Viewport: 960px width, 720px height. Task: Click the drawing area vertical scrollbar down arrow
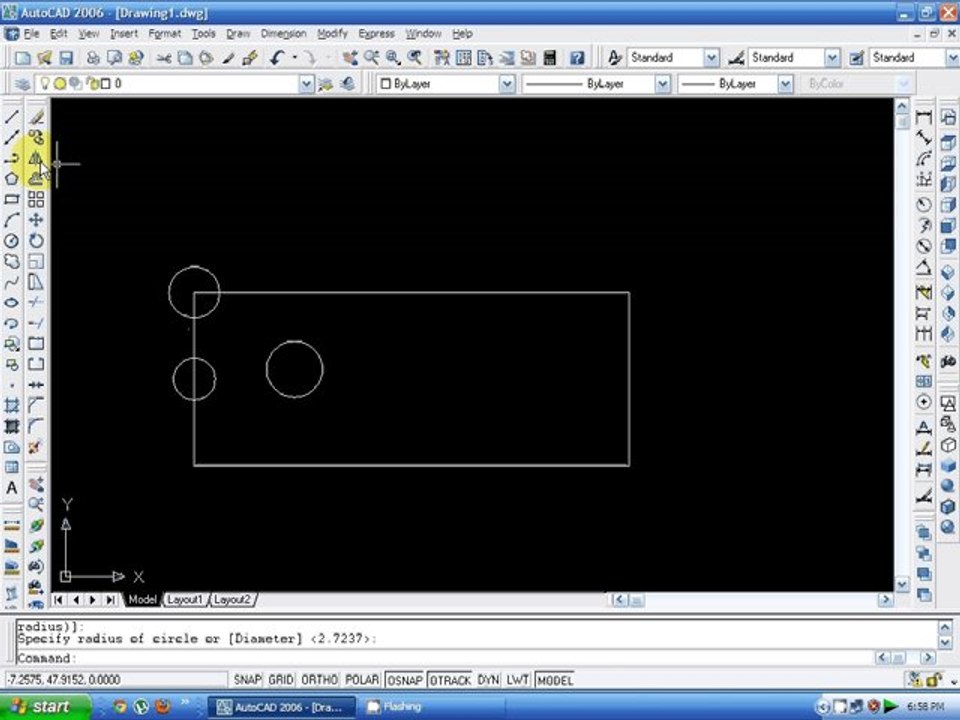(x=902, y=584)
